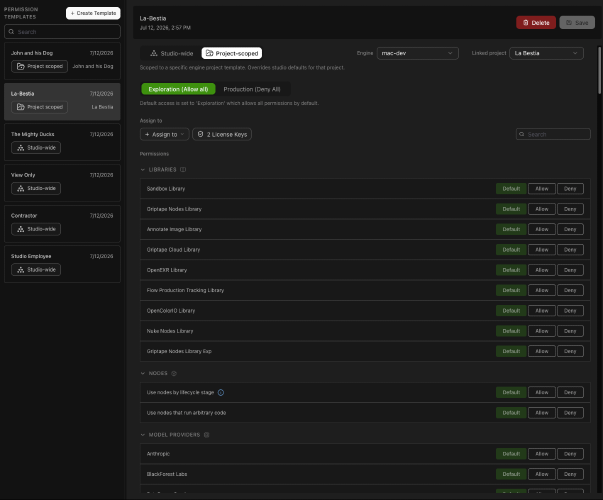Click the Create Template button

click(x=93, y=13)
